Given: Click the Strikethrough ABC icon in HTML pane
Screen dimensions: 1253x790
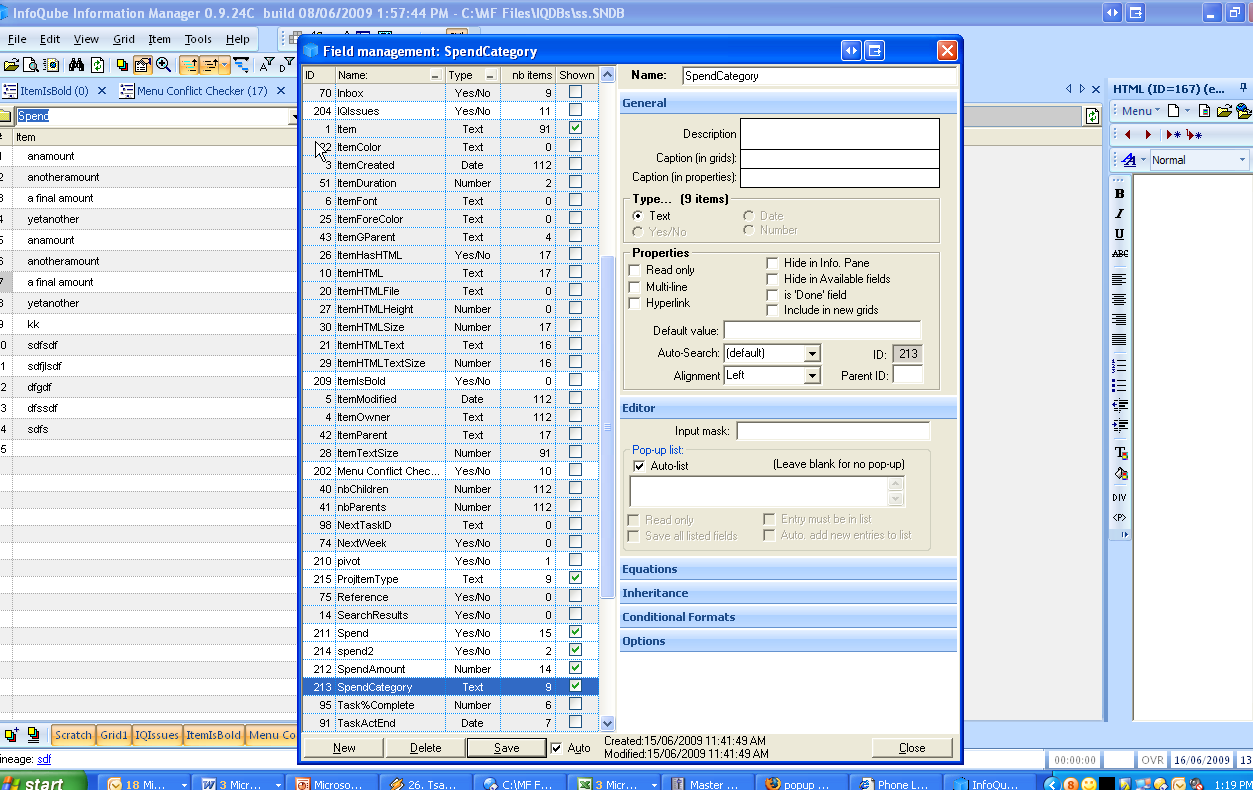Looking at the screenshot, I should coord(1119,254).
